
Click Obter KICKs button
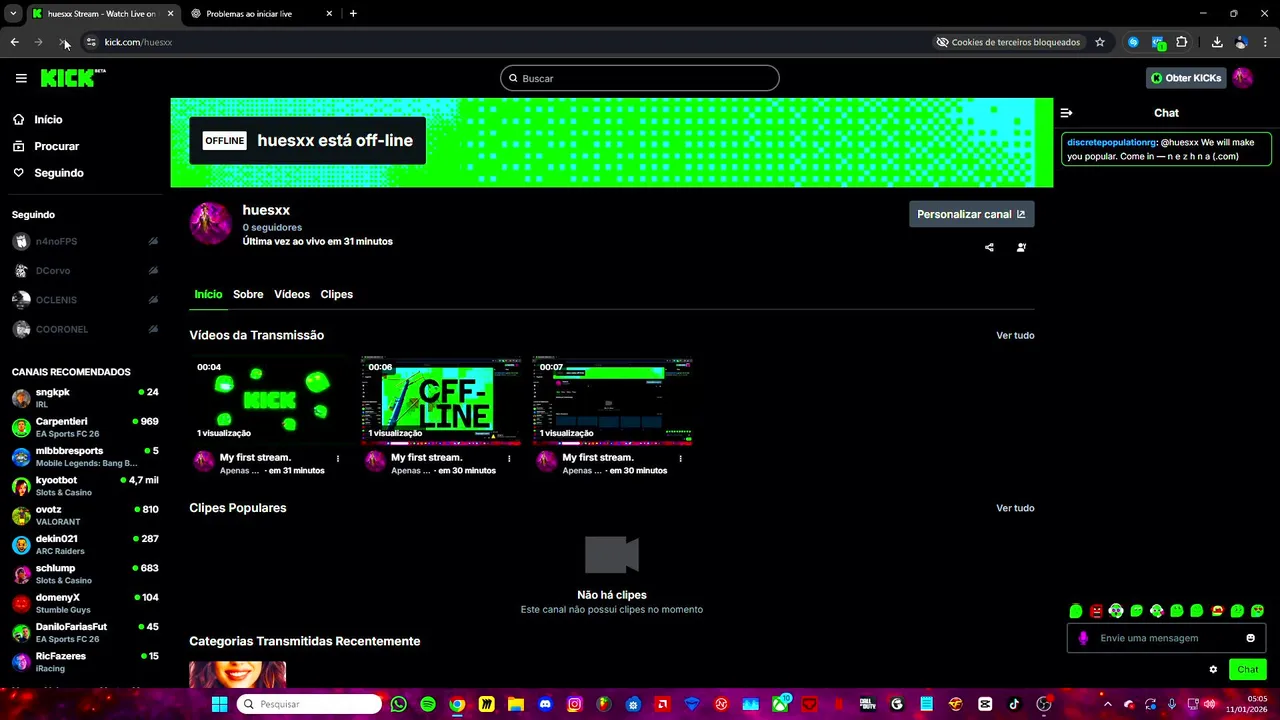tap(1186, 78)
